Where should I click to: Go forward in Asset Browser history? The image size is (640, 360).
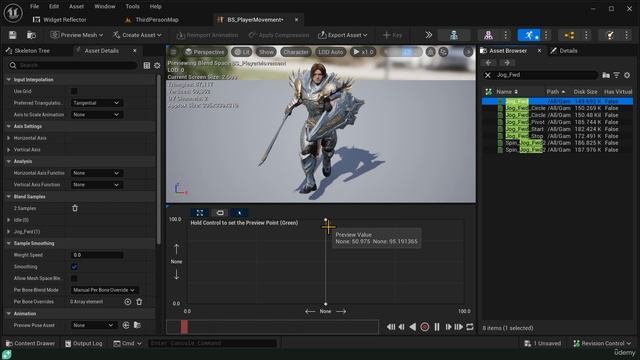point(507,63)
